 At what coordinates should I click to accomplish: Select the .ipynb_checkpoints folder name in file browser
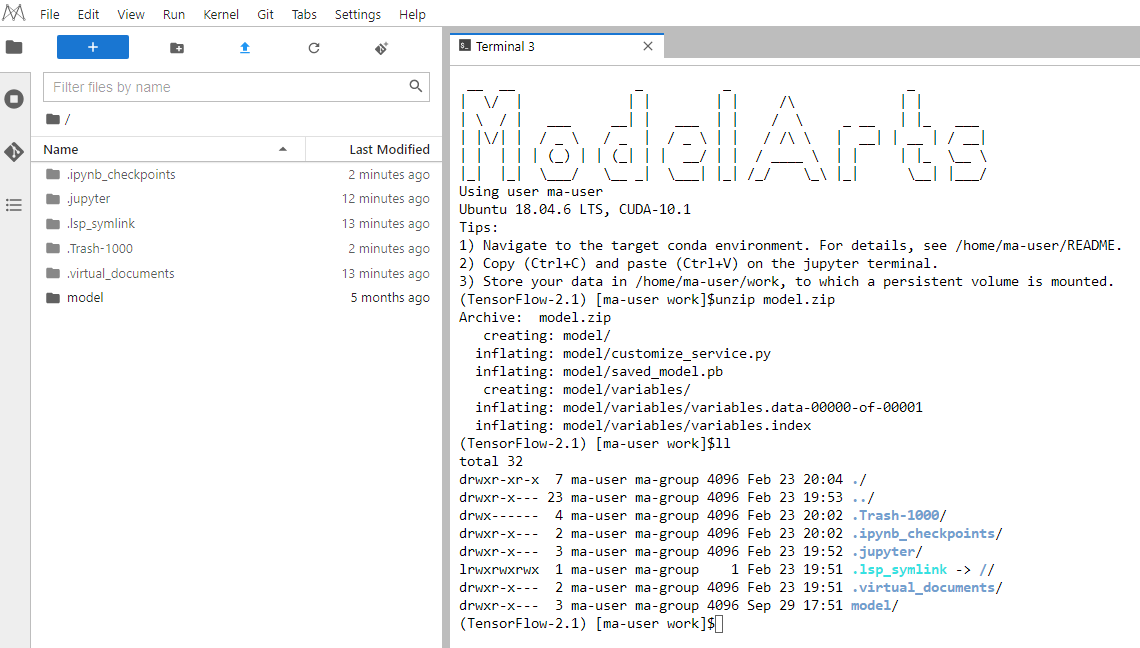click(x=121, y=174)
